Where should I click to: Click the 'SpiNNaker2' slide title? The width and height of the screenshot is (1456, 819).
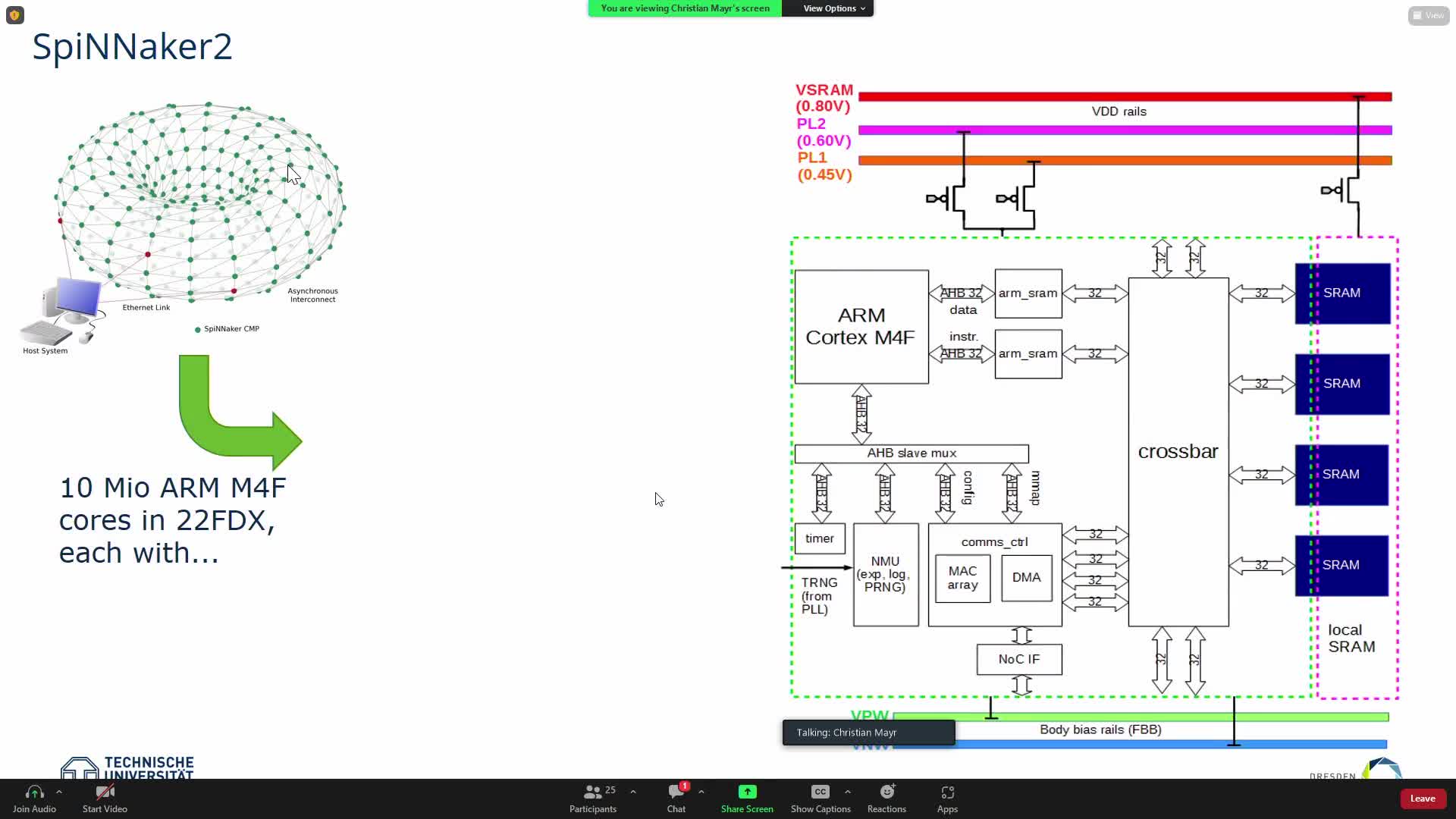pos(132,46)
